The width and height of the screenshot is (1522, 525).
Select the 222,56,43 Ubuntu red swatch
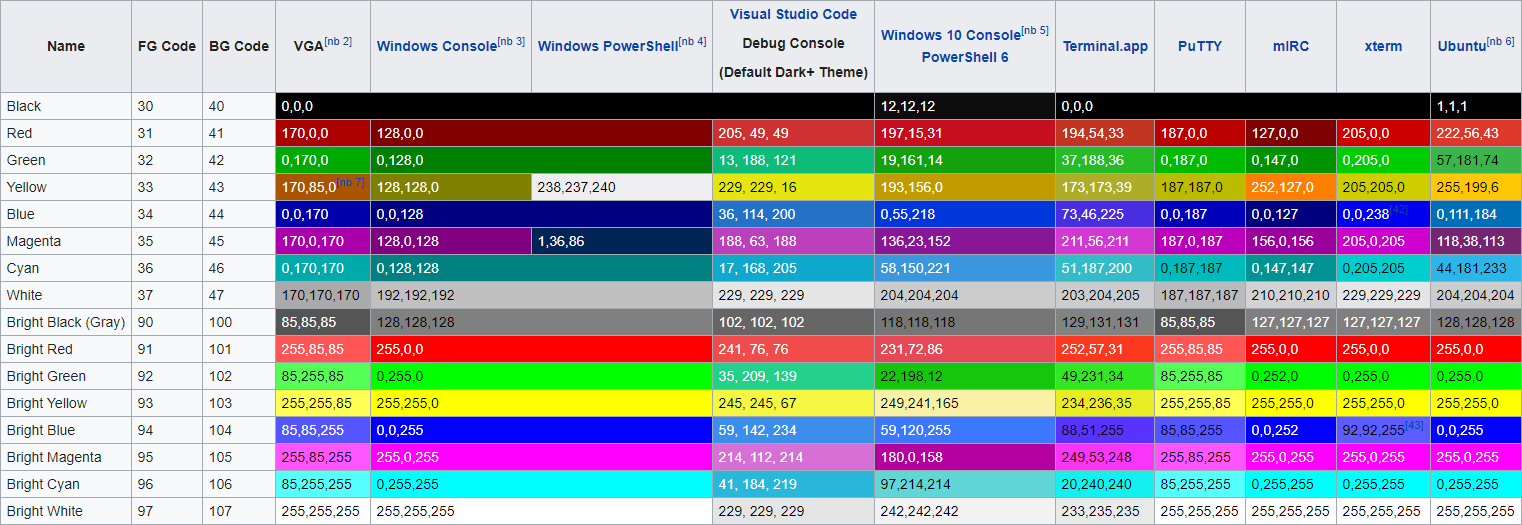click(1476, 133)
